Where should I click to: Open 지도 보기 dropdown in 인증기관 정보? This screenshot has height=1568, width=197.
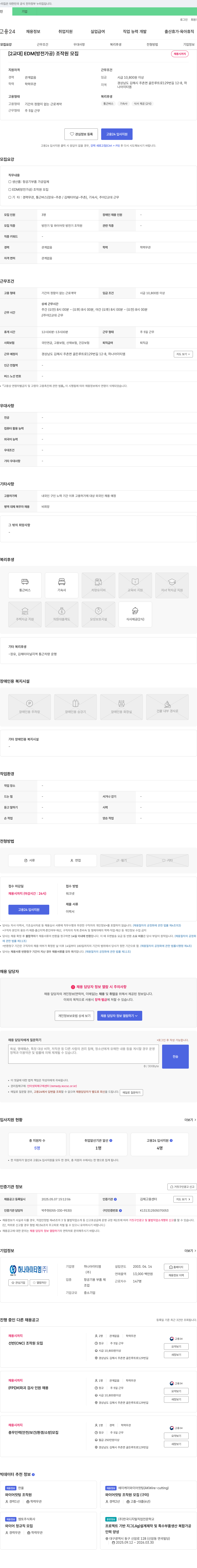(x=183, y=1199)
